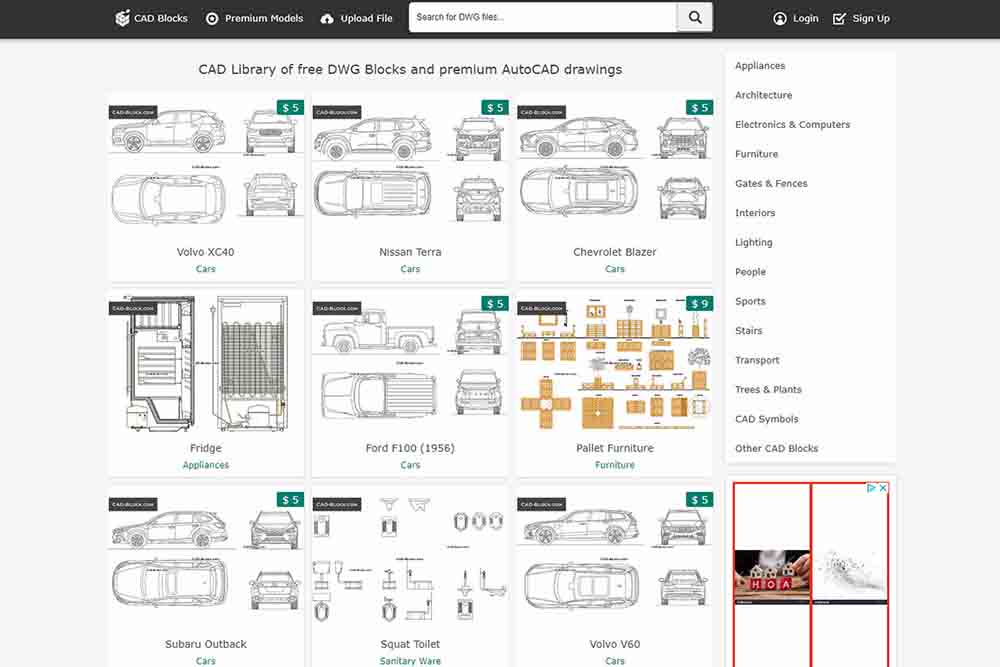This screenshot has height=667, width=1000.
Task: Open the Volvo XC40 drawing thumbnail
Action: point(205,166)
